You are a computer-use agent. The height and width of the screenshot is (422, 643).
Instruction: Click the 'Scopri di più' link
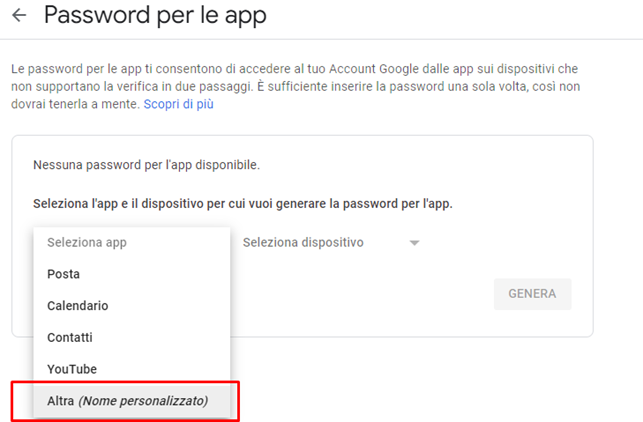[178, 104]
